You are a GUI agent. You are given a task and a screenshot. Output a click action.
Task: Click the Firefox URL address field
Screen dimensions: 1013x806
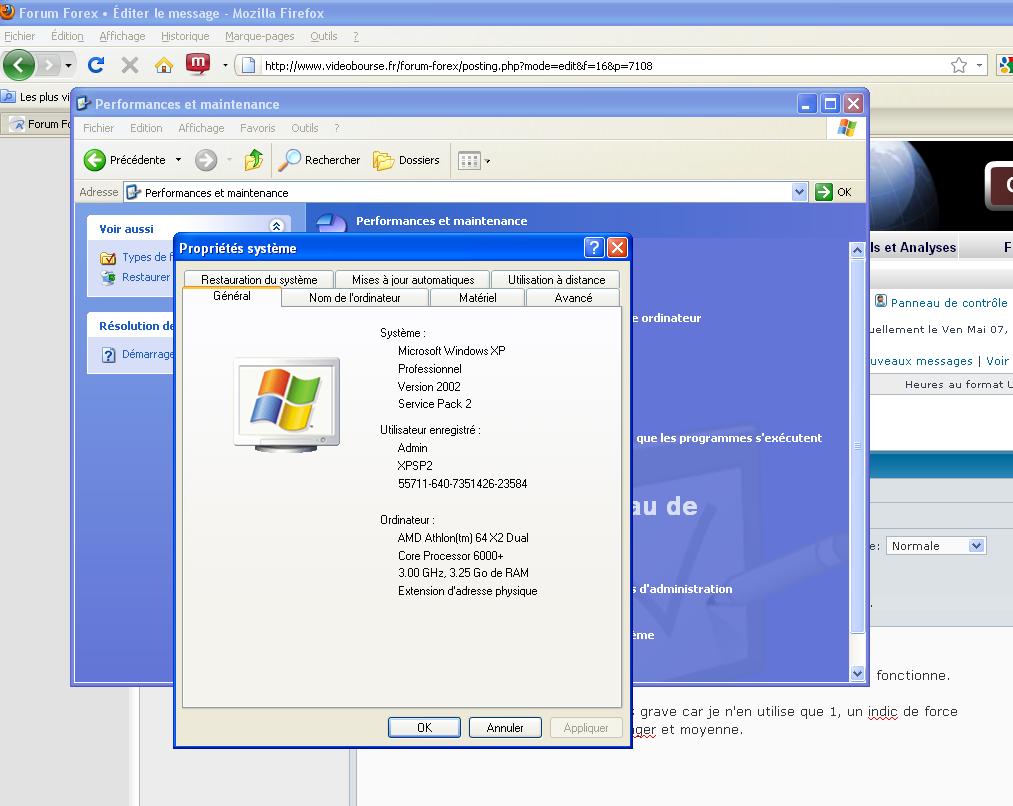(x=600, y=66)
